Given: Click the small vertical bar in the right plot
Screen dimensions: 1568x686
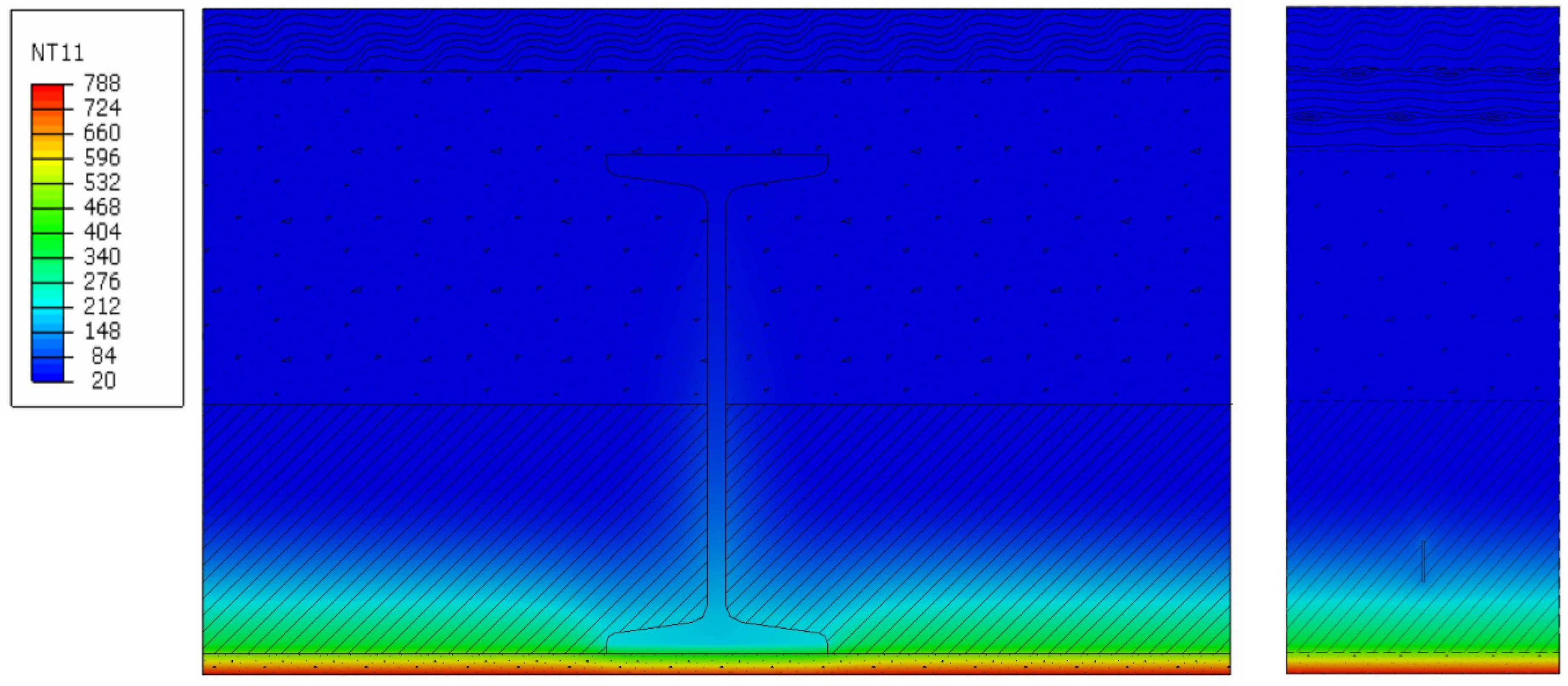Looking at the screenshot, I should pyautogui.click(x=1423, y=561).
